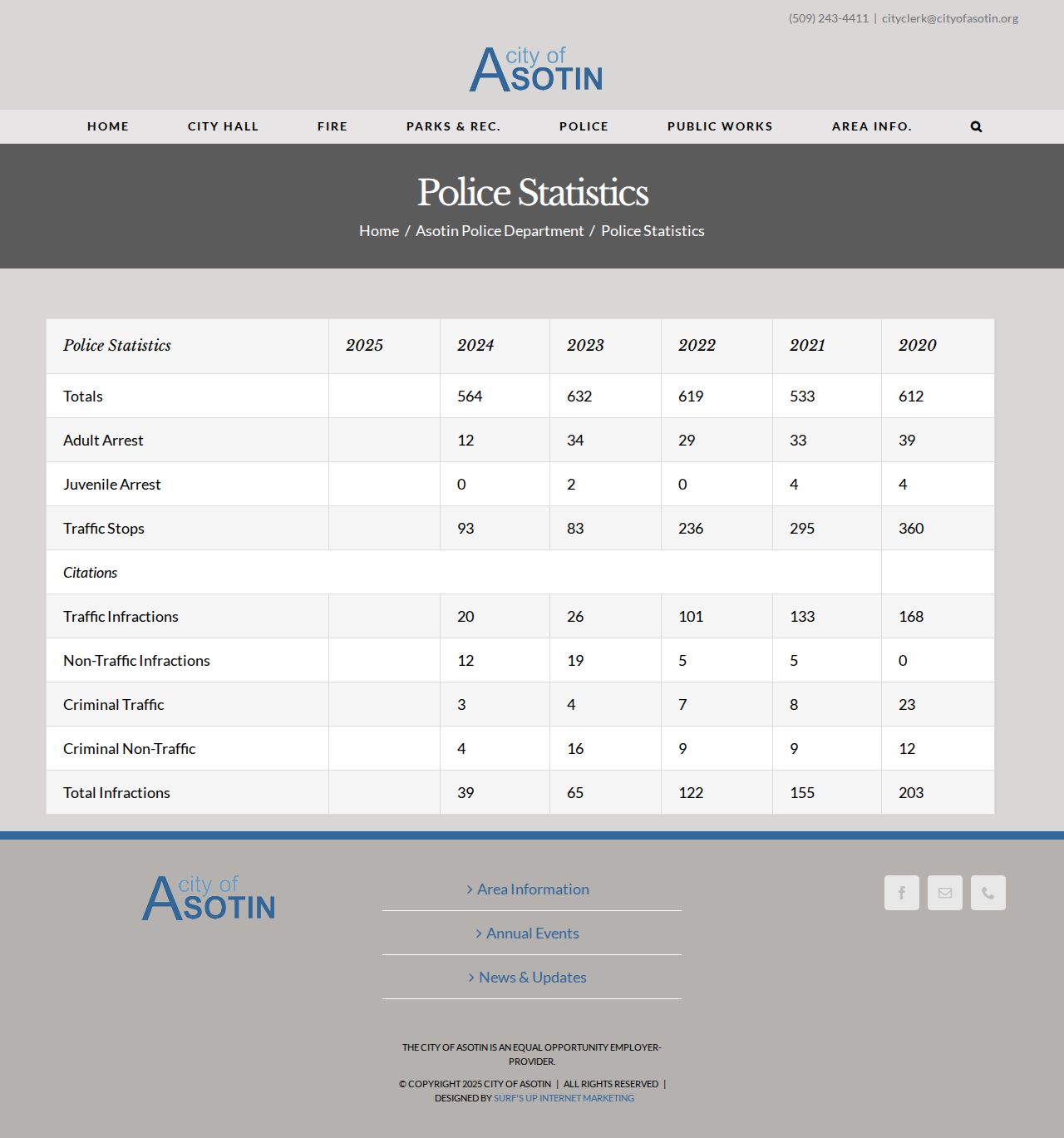
Task: Click the City of Asotin footer logo
Action: pyautogui.click(x=209, y=897)
